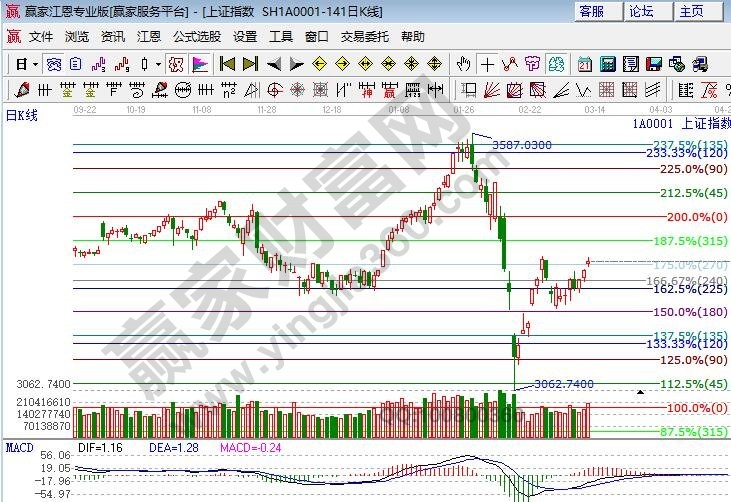This screenshot has height=502, width=731.
Task: Click the 客服 button
Action: [x=592, y=11]
